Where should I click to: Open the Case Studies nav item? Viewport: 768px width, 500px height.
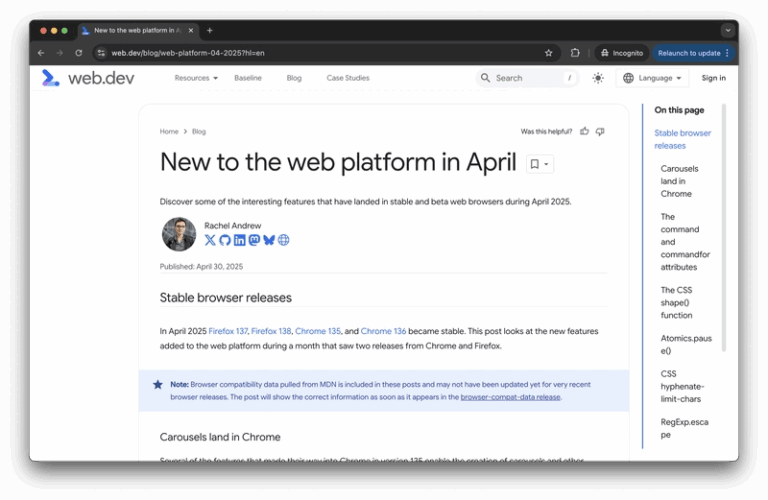347,78
